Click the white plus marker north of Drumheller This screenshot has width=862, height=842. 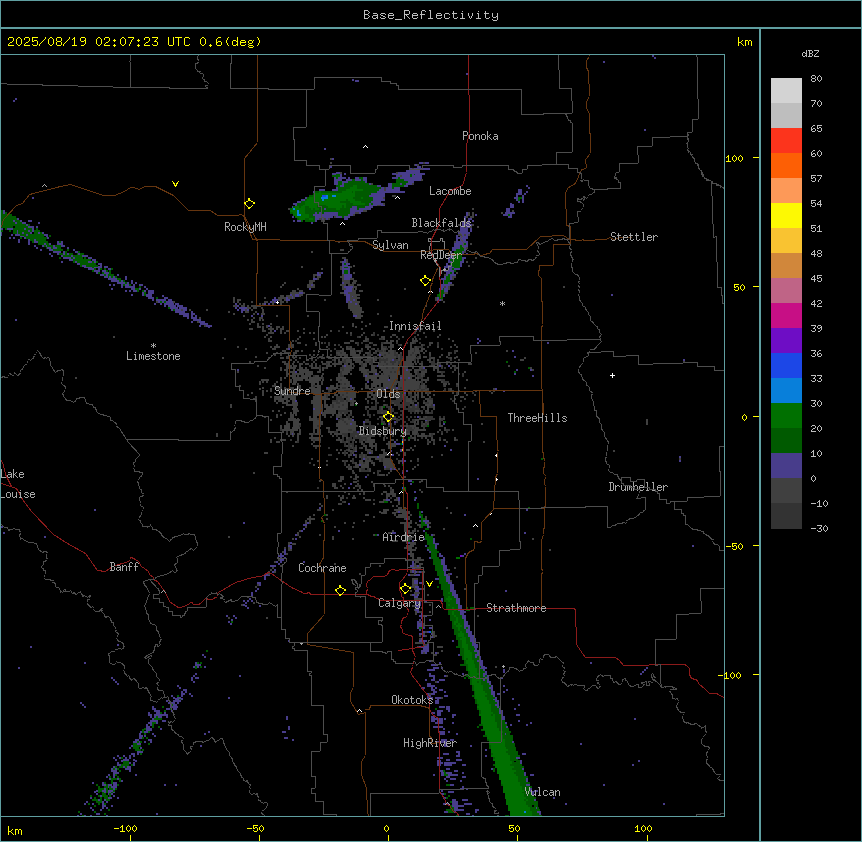(612, 375)
